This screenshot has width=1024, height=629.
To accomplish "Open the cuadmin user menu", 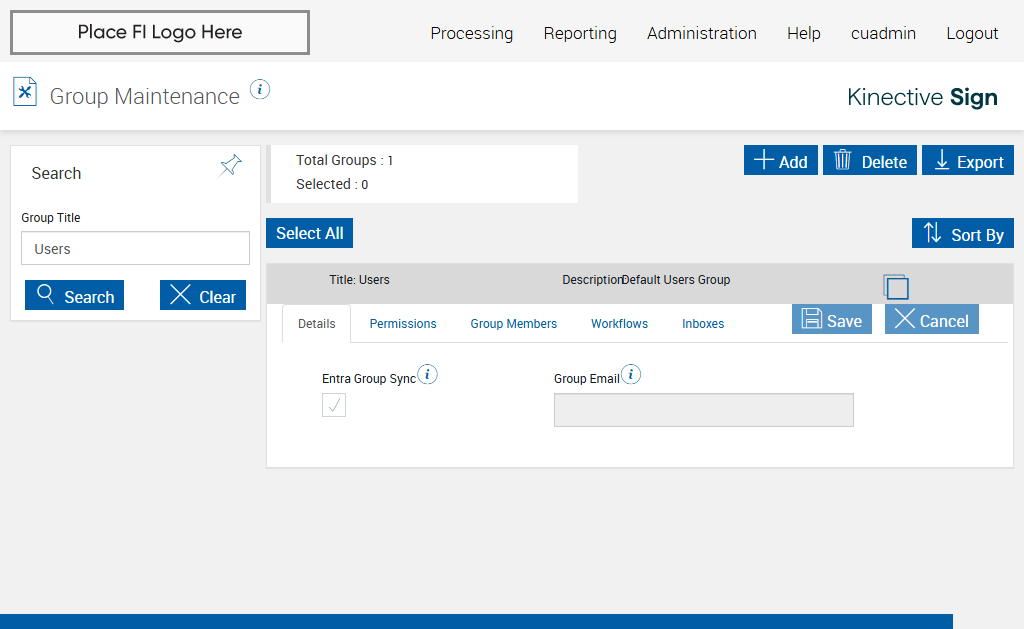I will click(x=883, y=33).
